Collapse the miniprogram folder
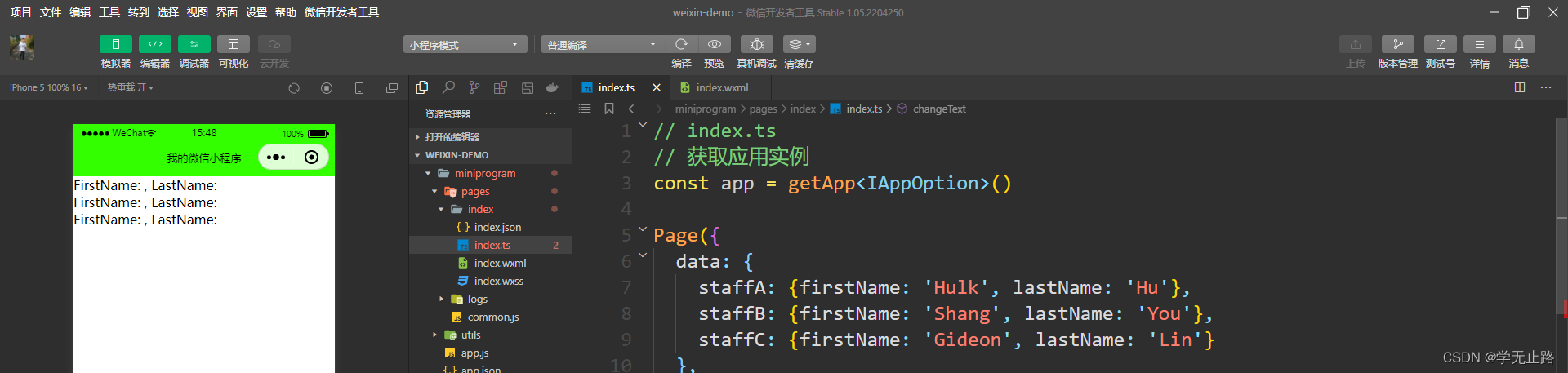The height and width of the screenshot is (373, 1568). (x=490, y=173)
